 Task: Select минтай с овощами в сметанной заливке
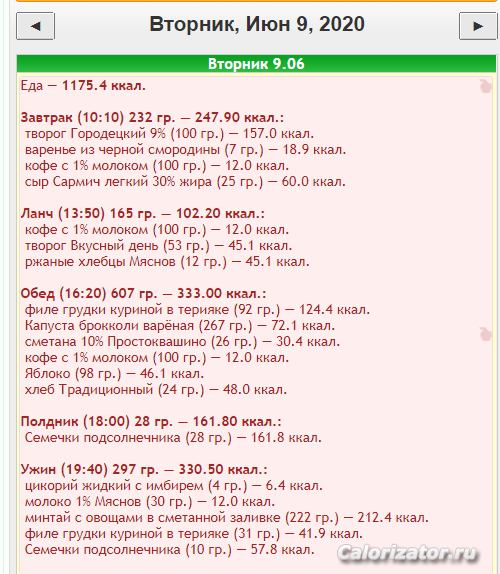[x=227, y=518]
